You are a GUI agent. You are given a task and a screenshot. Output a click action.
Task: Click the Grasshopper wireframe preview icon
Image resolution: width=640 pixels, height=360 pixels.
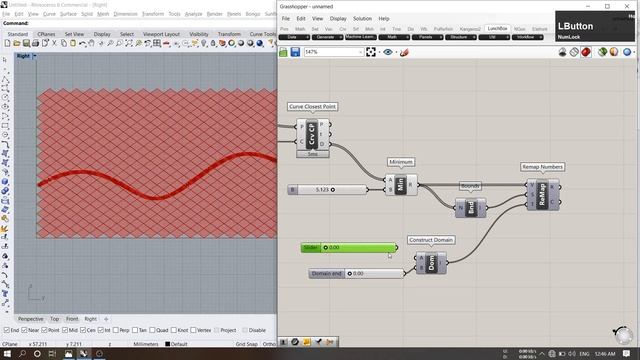coord(574,52)
